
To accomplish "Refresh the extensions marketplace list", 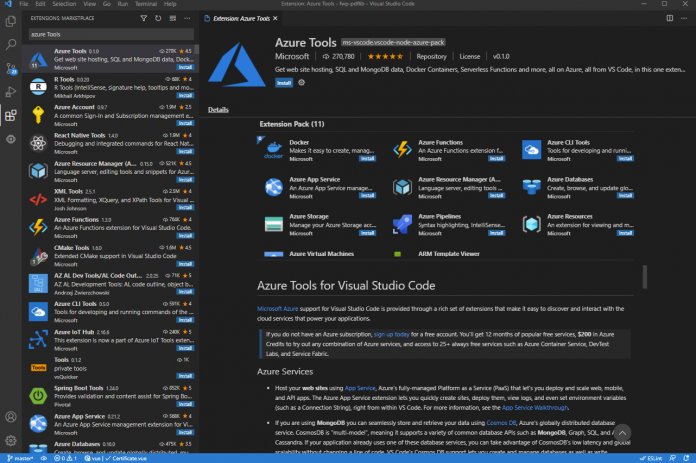I will click(x=158, y=18).
